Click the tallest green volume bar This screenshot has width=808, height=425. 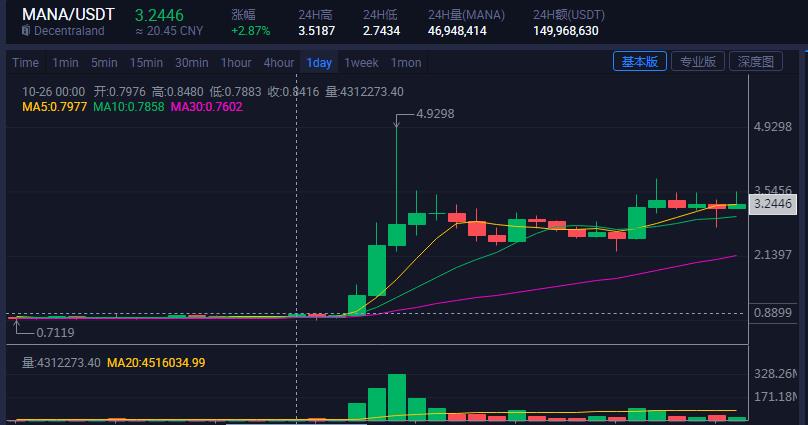pos(397,397)
